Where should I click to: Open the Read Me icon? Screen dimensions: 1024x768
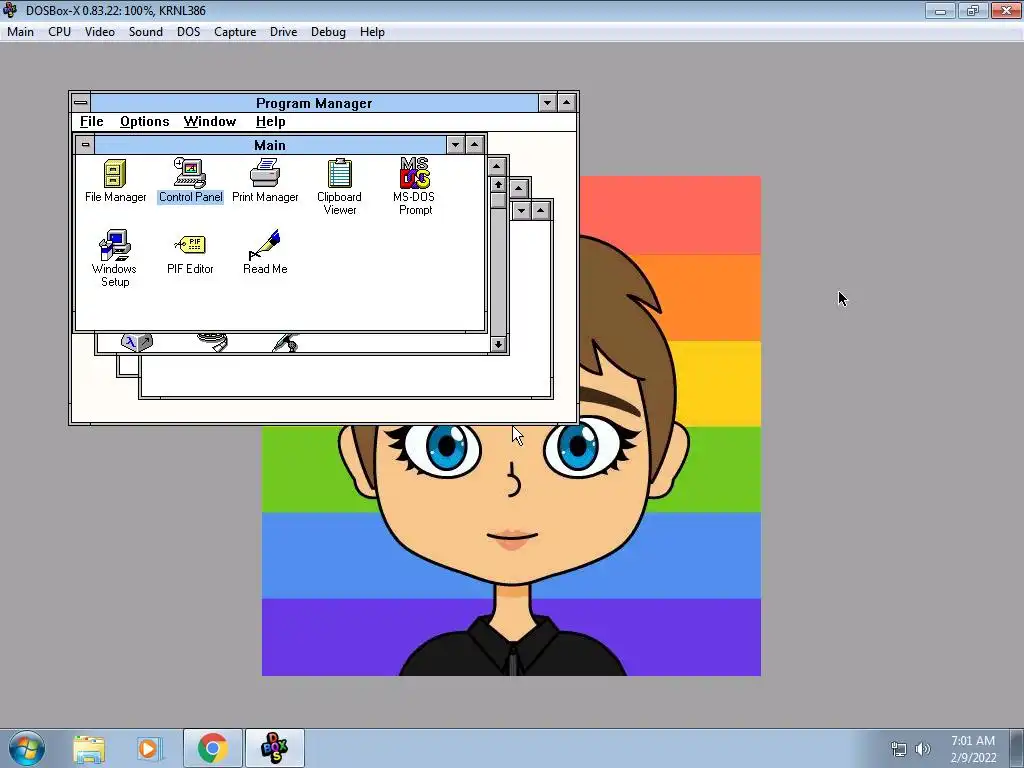[x=265, y=253]
